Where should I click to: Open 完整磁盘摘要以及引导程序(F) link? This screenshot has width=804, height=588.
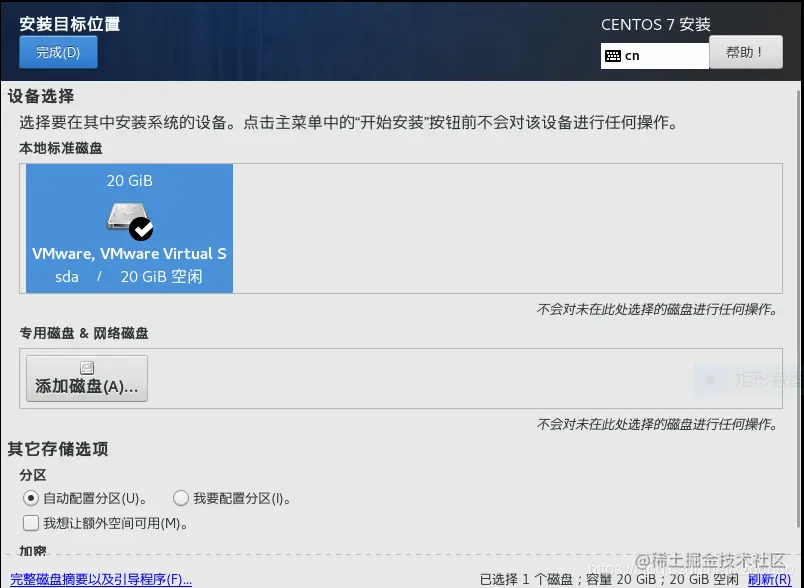pos(101,580)
